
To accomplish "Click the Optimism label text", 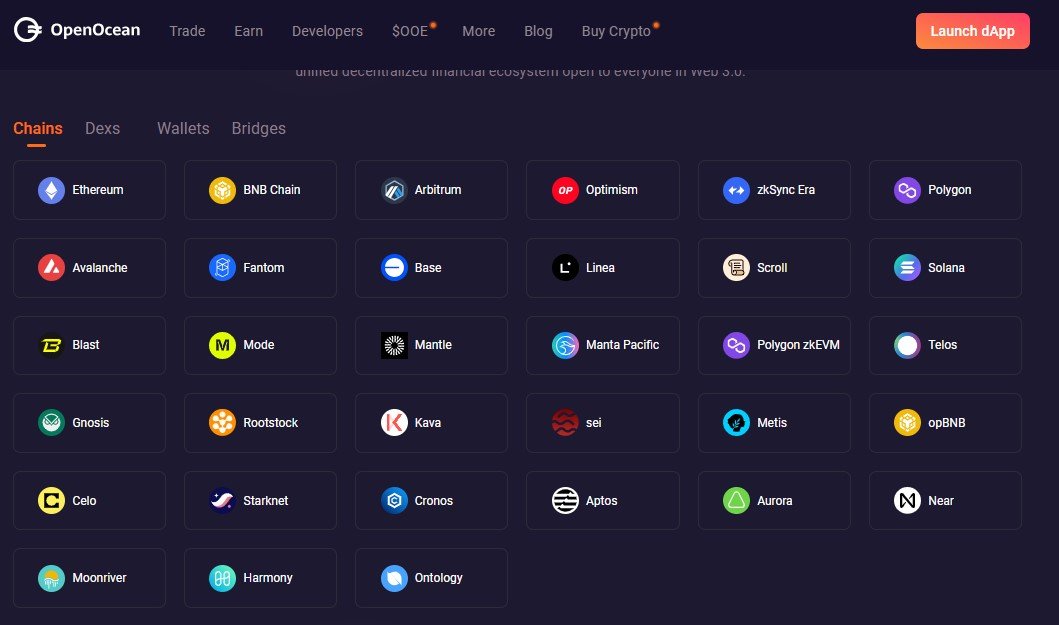I will 612,190.
